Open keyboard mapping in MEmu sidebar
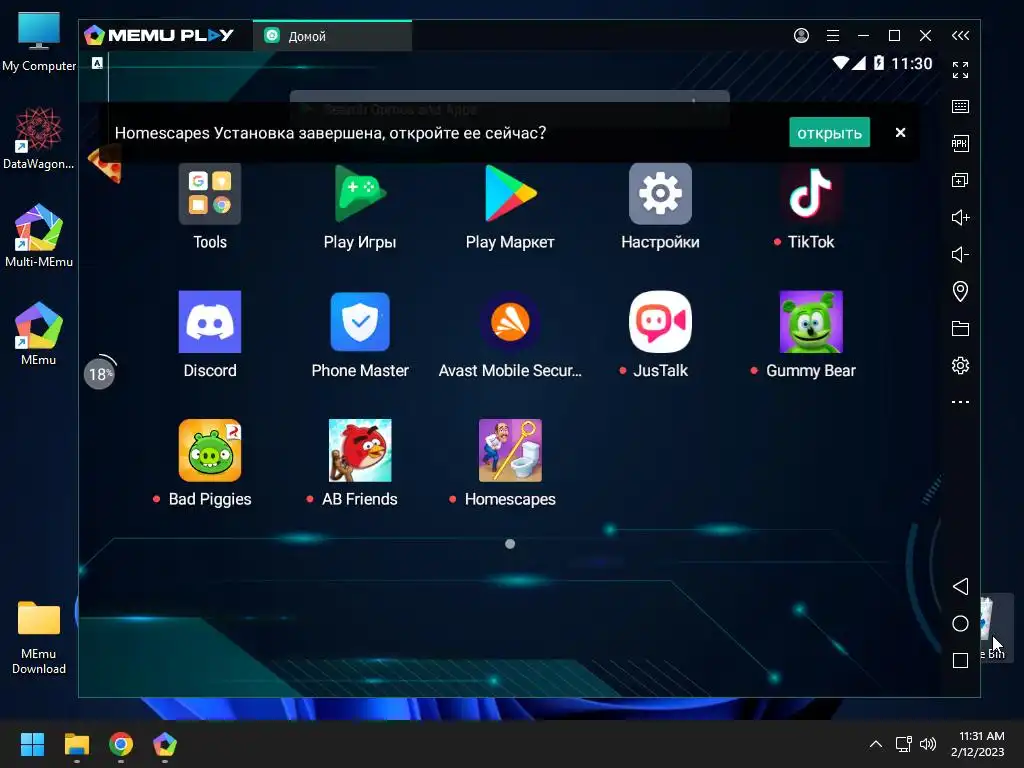The image size is (1024, 768). pos(960,106)
